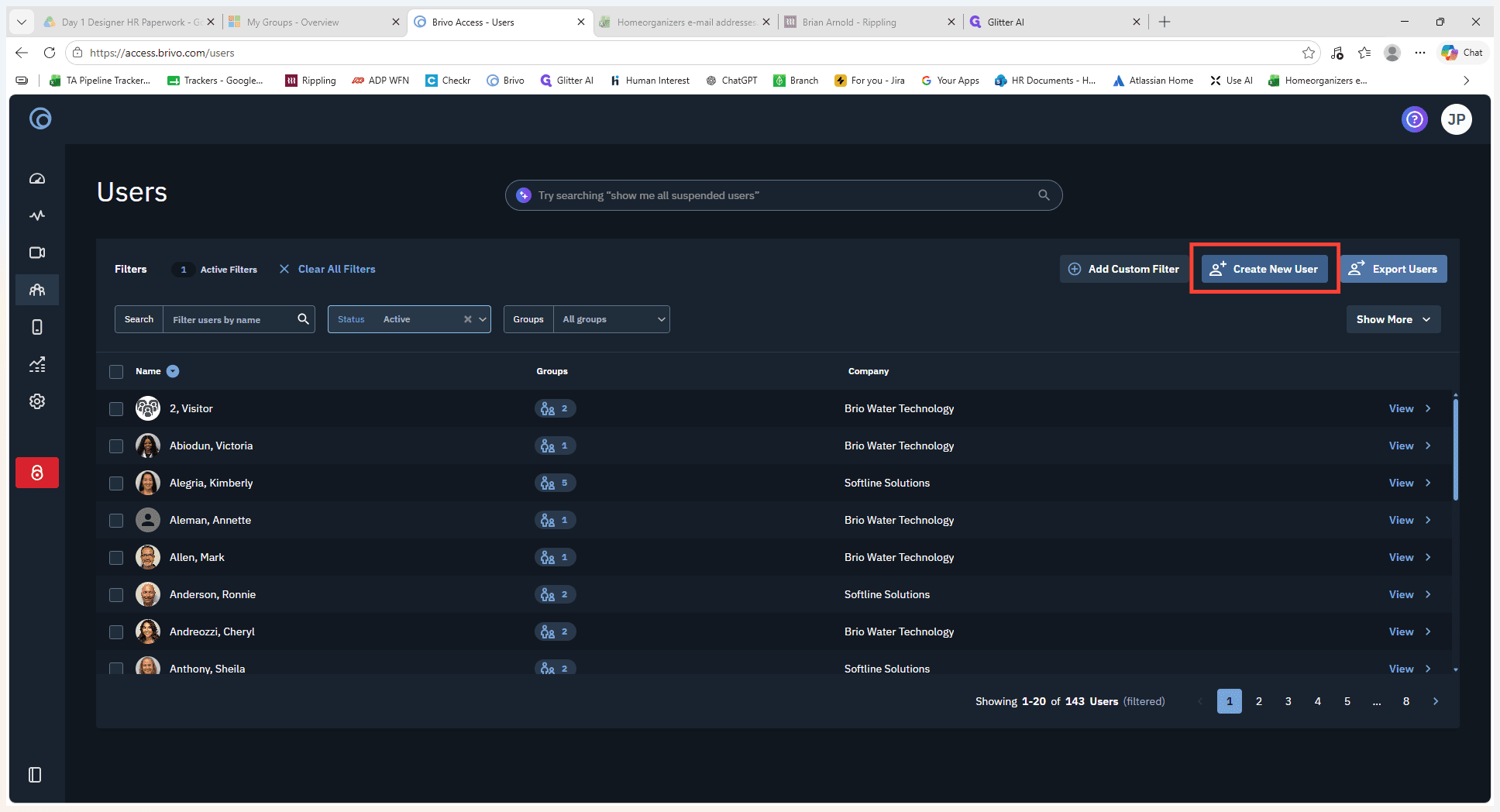Viewport: 1500px width, 812px height.
Task: Open groups badge for Alegria, Kimberly
Action: (x=555, y=483)
